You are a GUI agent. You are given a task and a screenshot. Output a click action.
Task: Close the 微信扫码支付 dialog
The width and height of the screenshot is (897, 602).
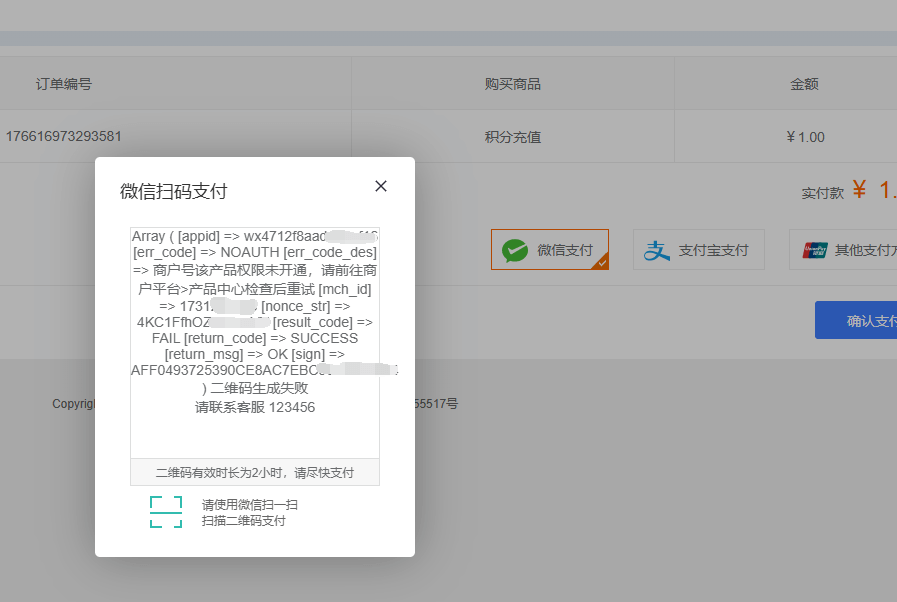[380, 186]
